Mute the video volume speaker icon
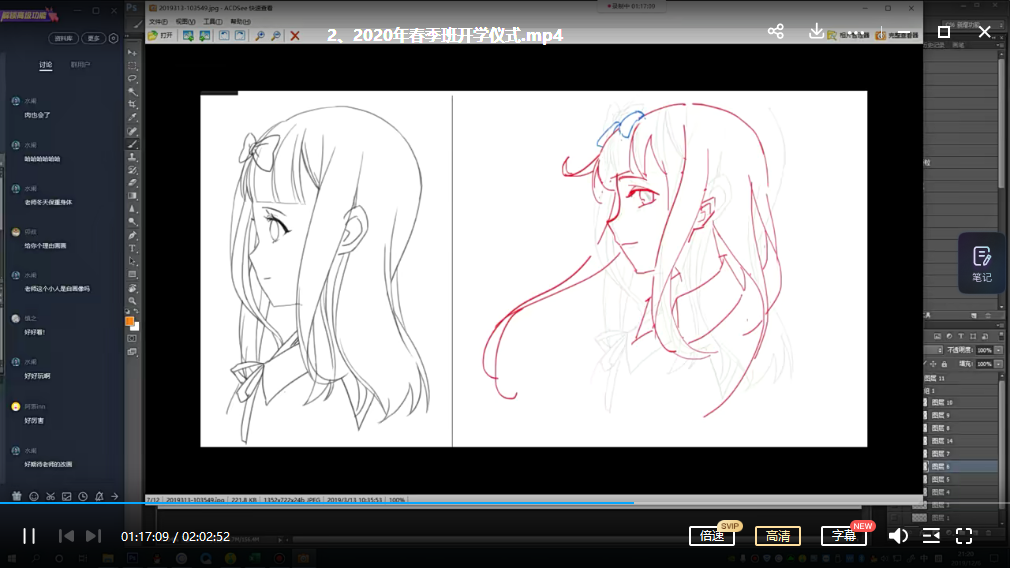This screenshot has height=568, width=1010. (898, 536)
